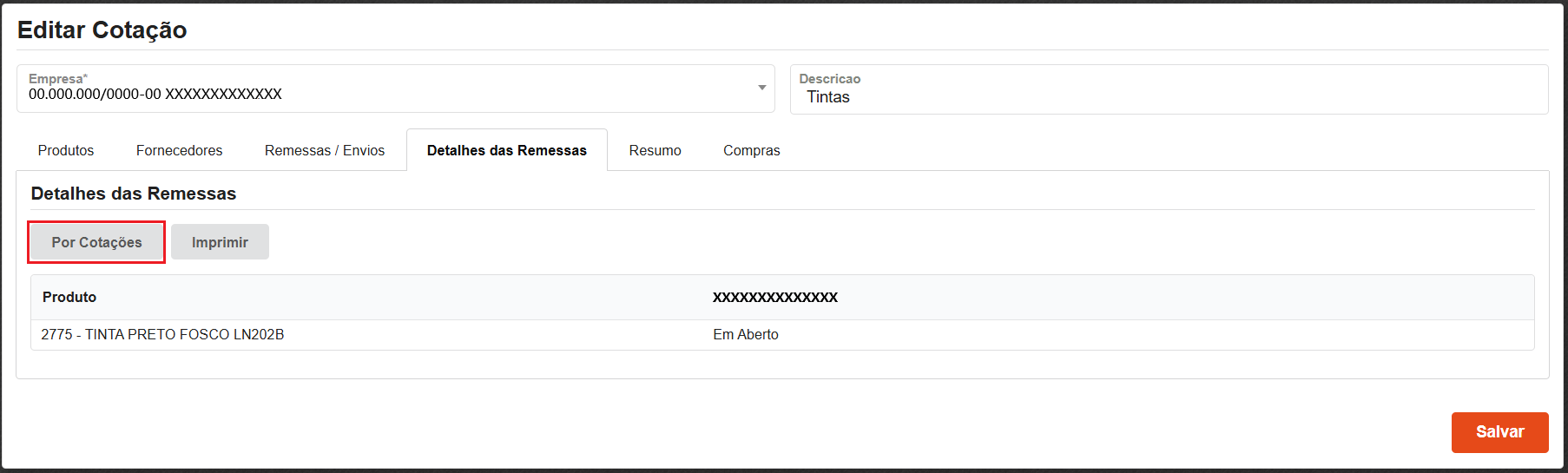
Task: Click the Empresa field label
Action: pos(57,79)
